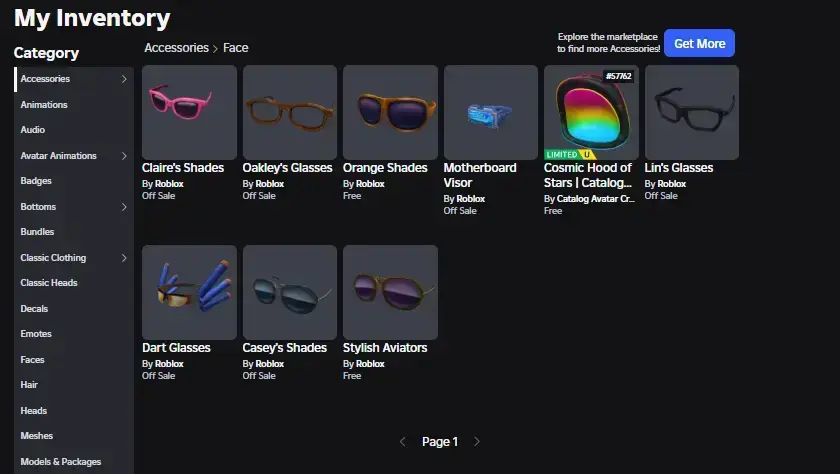This screenshot has width=840, height=474.
Task: Select the Models & Packages category
Action: (74, 461)
